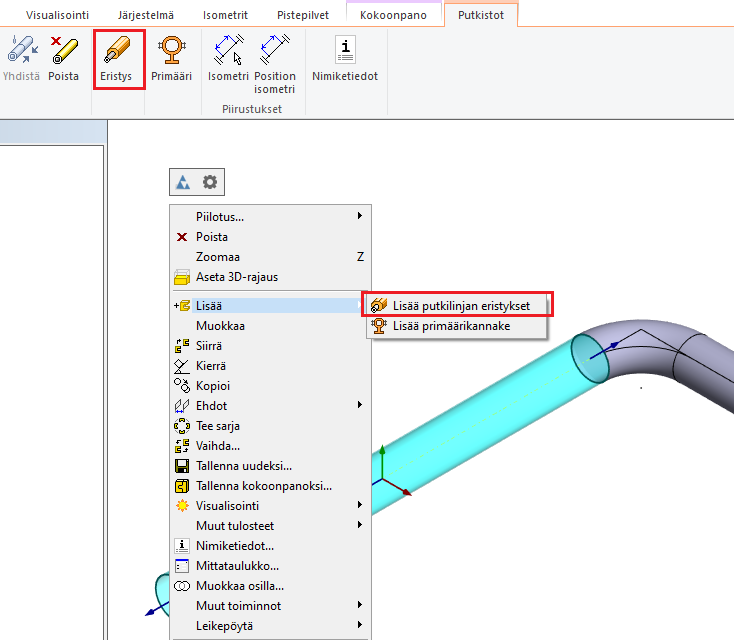
Task: Choose Lisää putkilinjan eristykset
Action: [x=460, y=305]
